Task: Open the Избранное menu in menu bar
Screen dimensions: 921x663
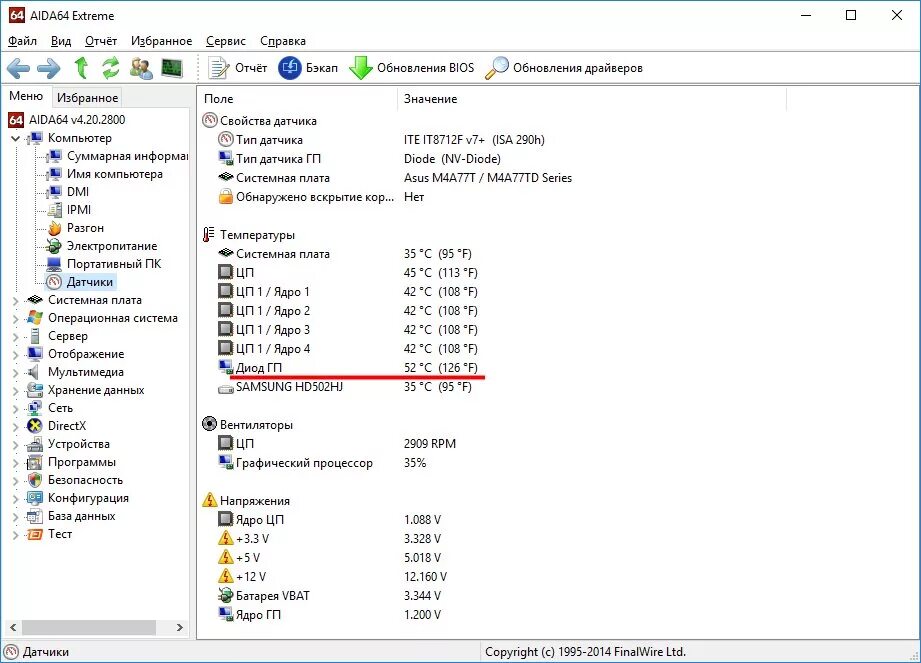Action: pos(162,41)
